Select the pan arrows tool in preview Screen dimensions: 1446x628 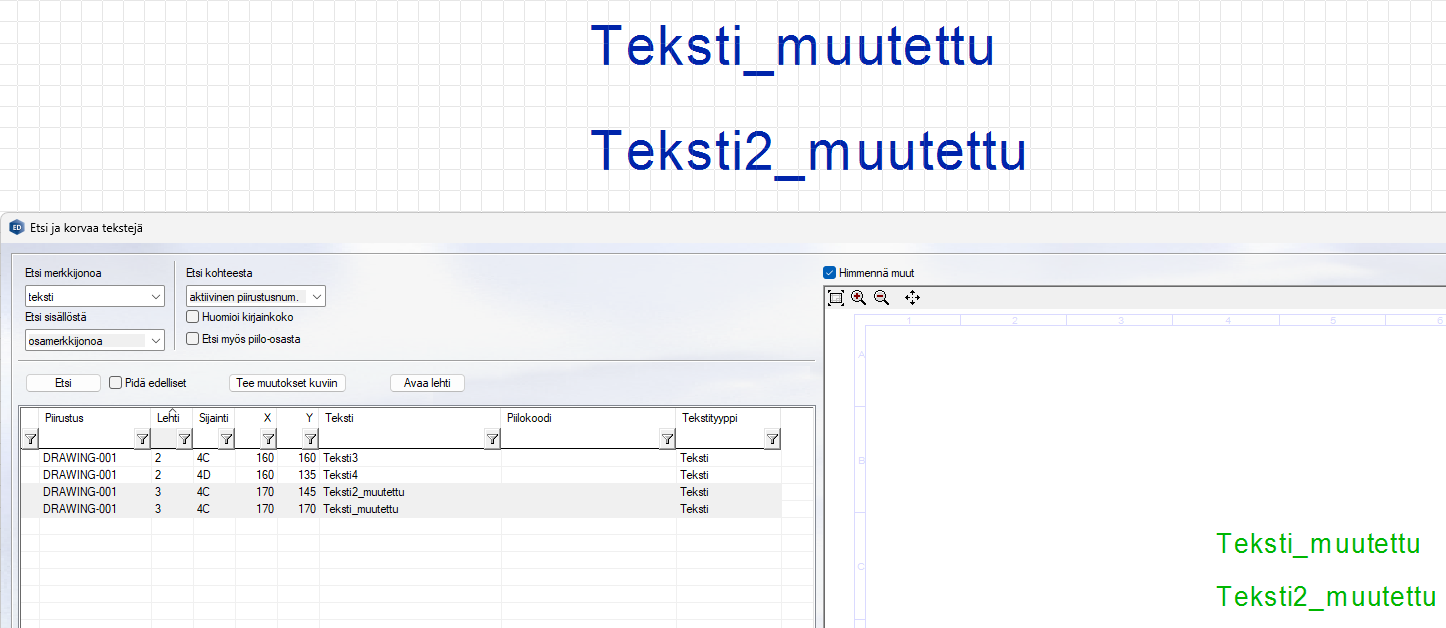tap(912, 297)
